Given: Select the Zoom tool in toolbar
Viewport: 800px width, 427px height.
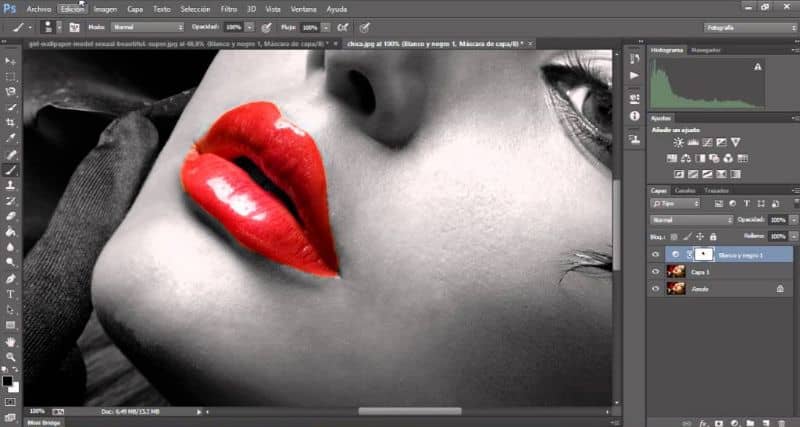Looking at the screenshot, I should pyautogui.click(x=11, y=357).
